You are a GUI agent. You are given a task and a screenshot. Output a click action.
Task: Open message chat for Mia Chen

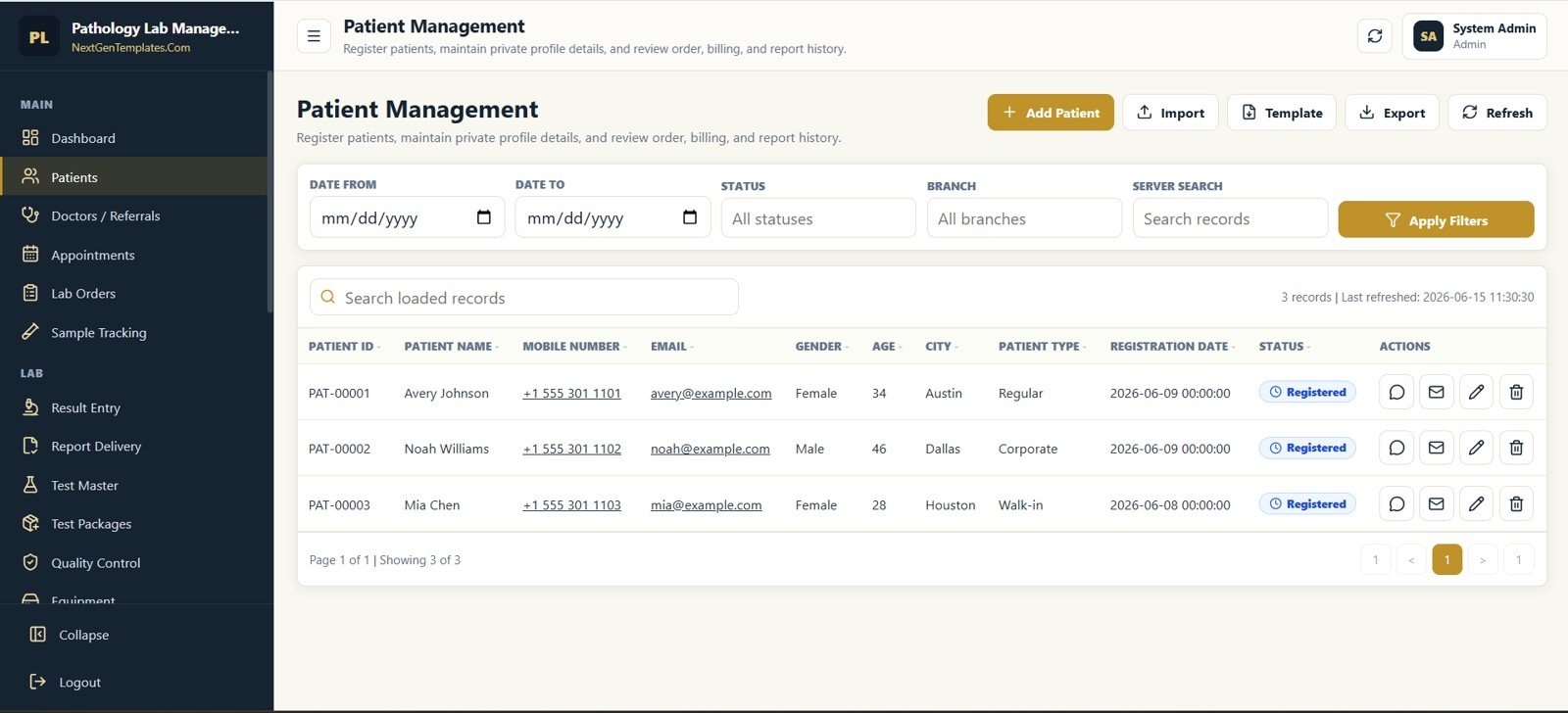coord(1396,503)
